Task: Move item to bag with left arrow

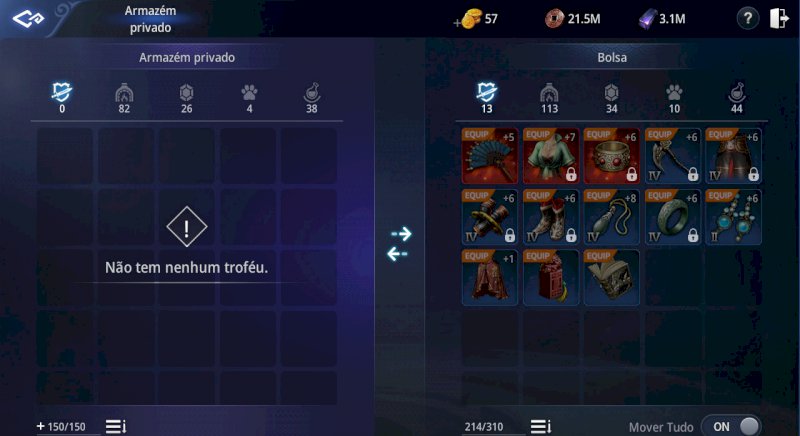Action: click(x=398, y=253)
